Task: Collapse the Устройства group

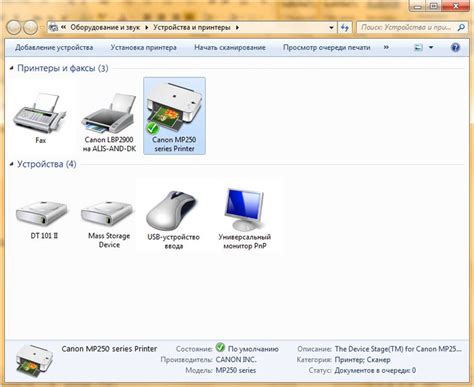Action: point(12,164)
